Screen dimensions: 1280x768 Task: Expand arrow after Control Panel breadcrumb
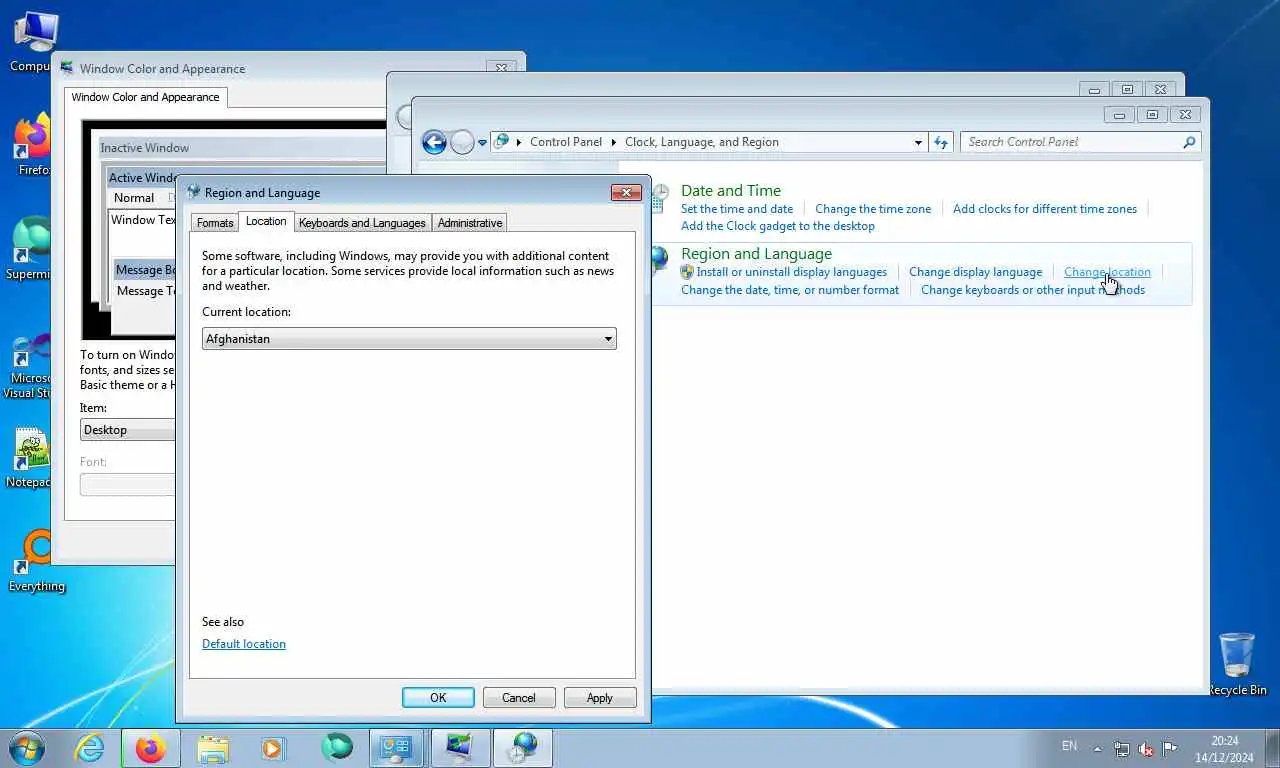click(614, 142)
